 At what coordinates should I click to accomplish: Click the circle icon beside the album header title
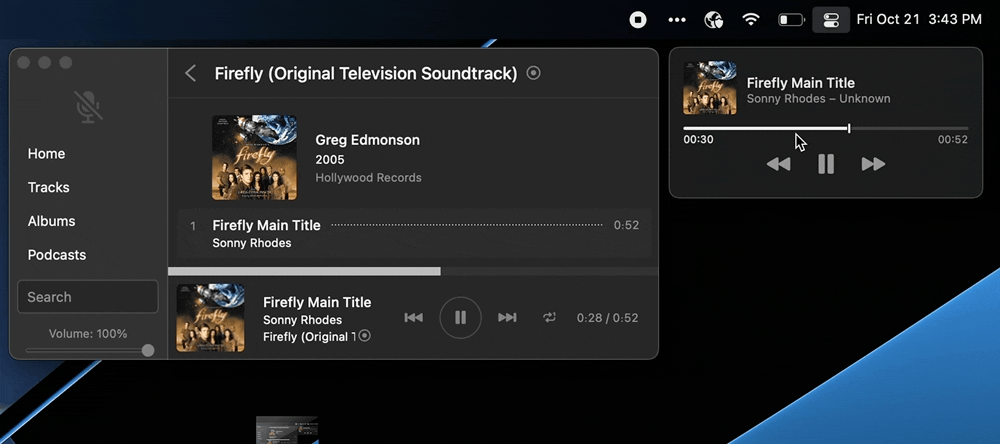pyautogui.click(x=534, y=73)
